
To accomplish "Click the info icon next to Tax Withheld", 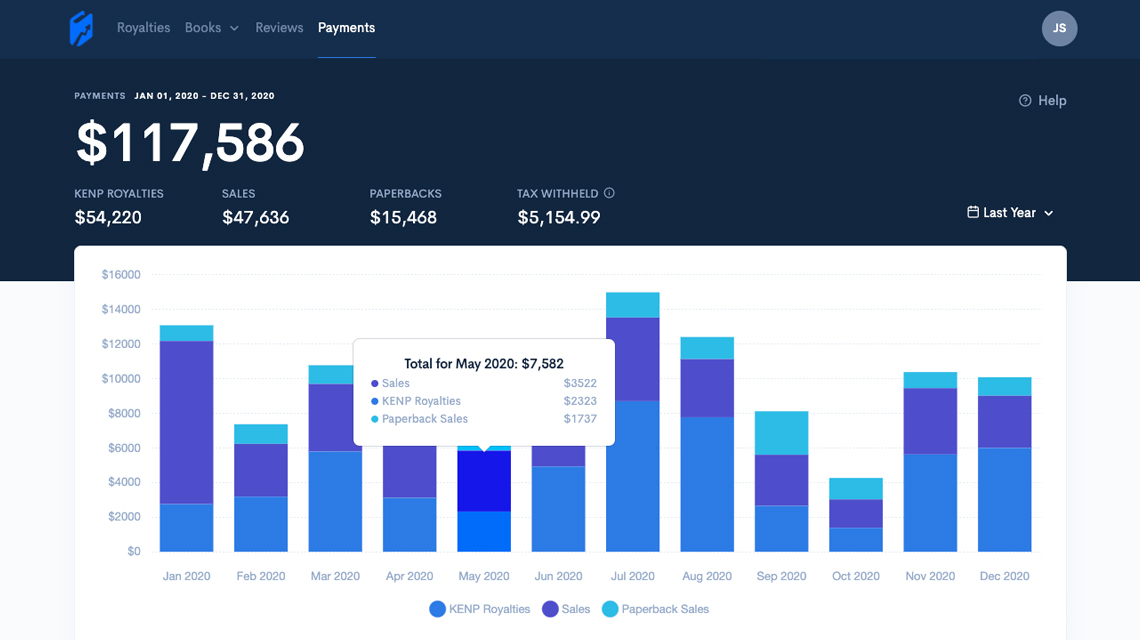I will (x=611, y=193).
